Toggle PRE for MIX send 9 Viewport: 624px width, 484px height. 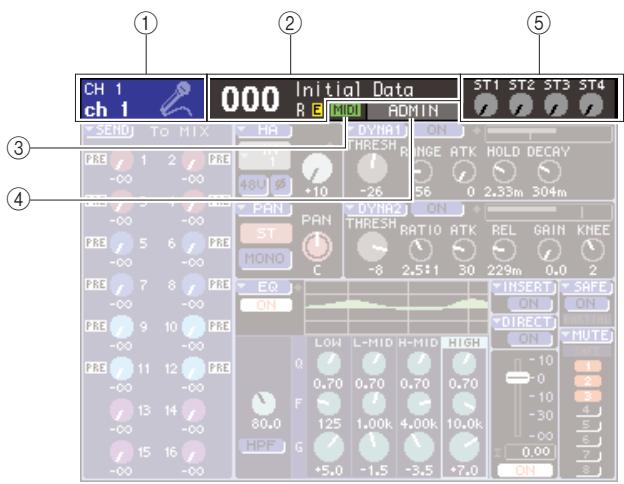point(96,326)
